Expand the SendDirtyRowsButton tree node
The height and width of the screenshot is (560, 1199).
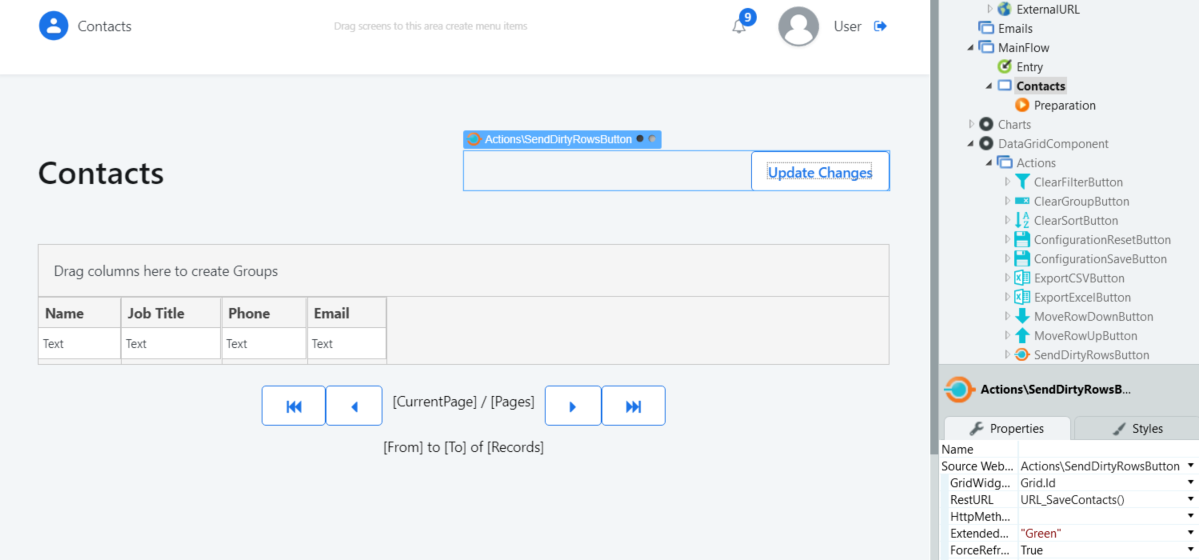pos(1007,354)
